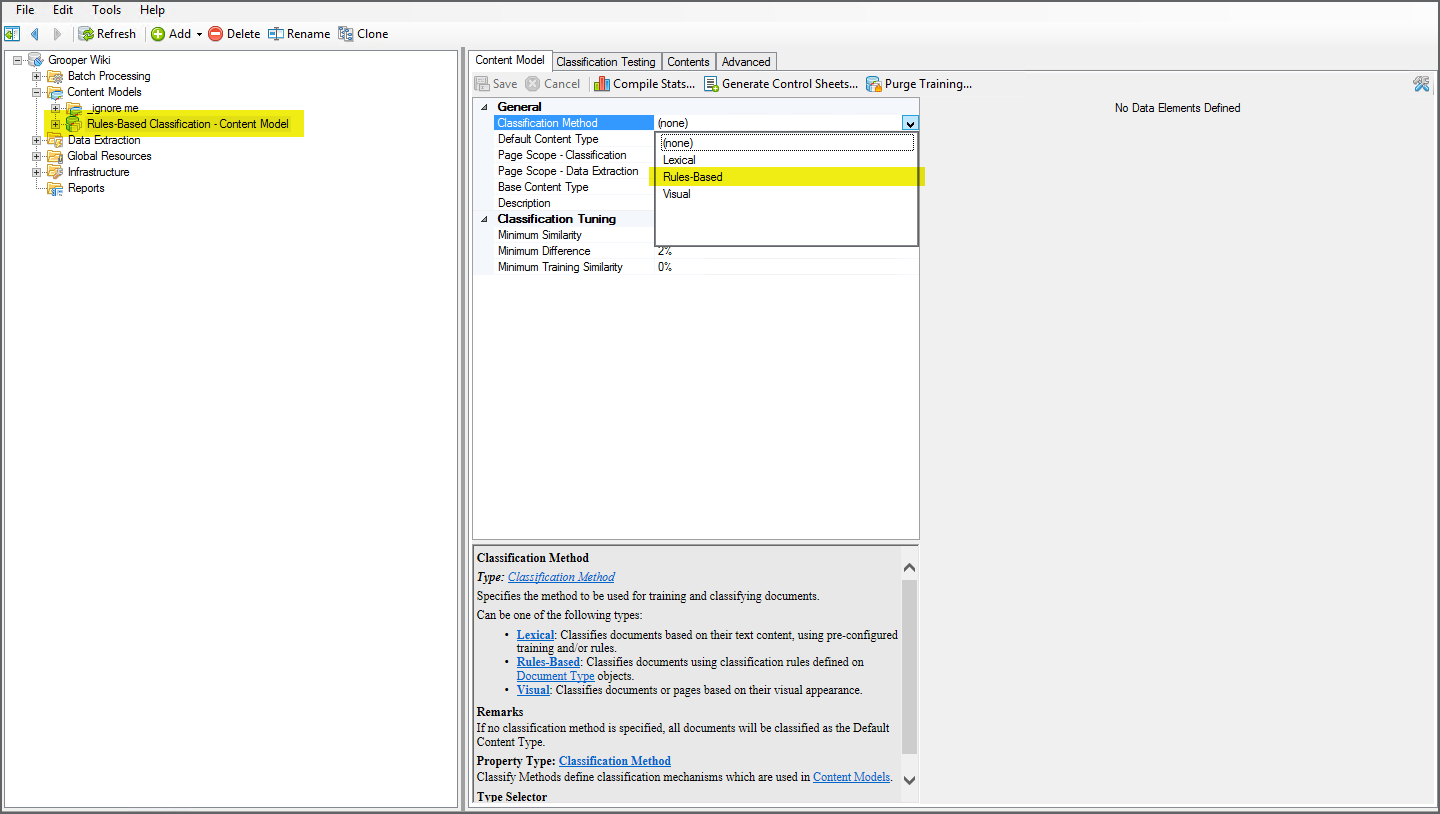Image resolution: width=1440 pixels, height=814 pixels.
Task: Click the red Delete icon
Action: click(215, 34)
